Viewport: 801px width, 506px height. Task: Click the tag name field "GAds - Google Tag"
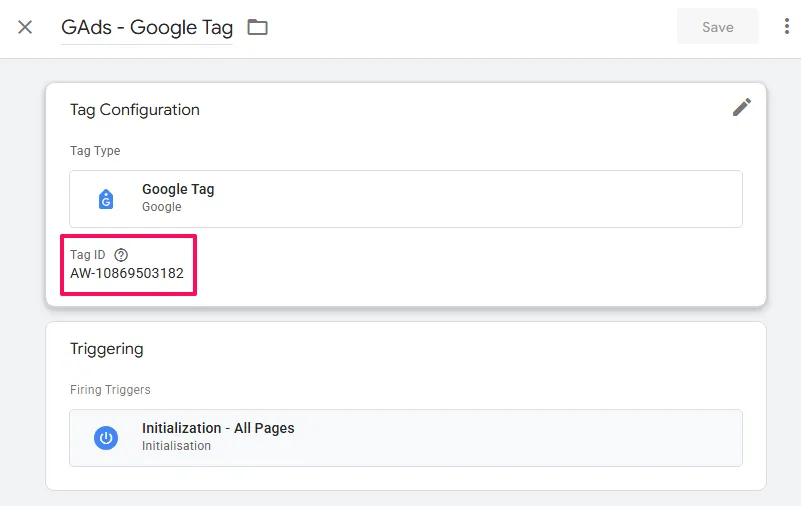[146, 27]
